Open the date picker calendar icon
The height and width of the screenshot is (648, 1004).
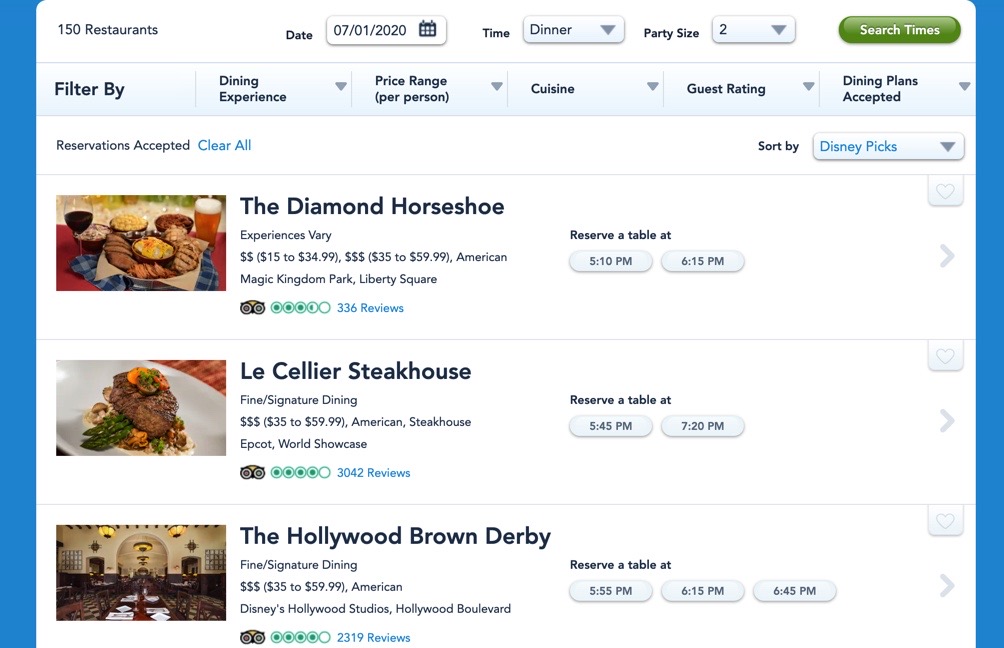[x=427, y=29]
